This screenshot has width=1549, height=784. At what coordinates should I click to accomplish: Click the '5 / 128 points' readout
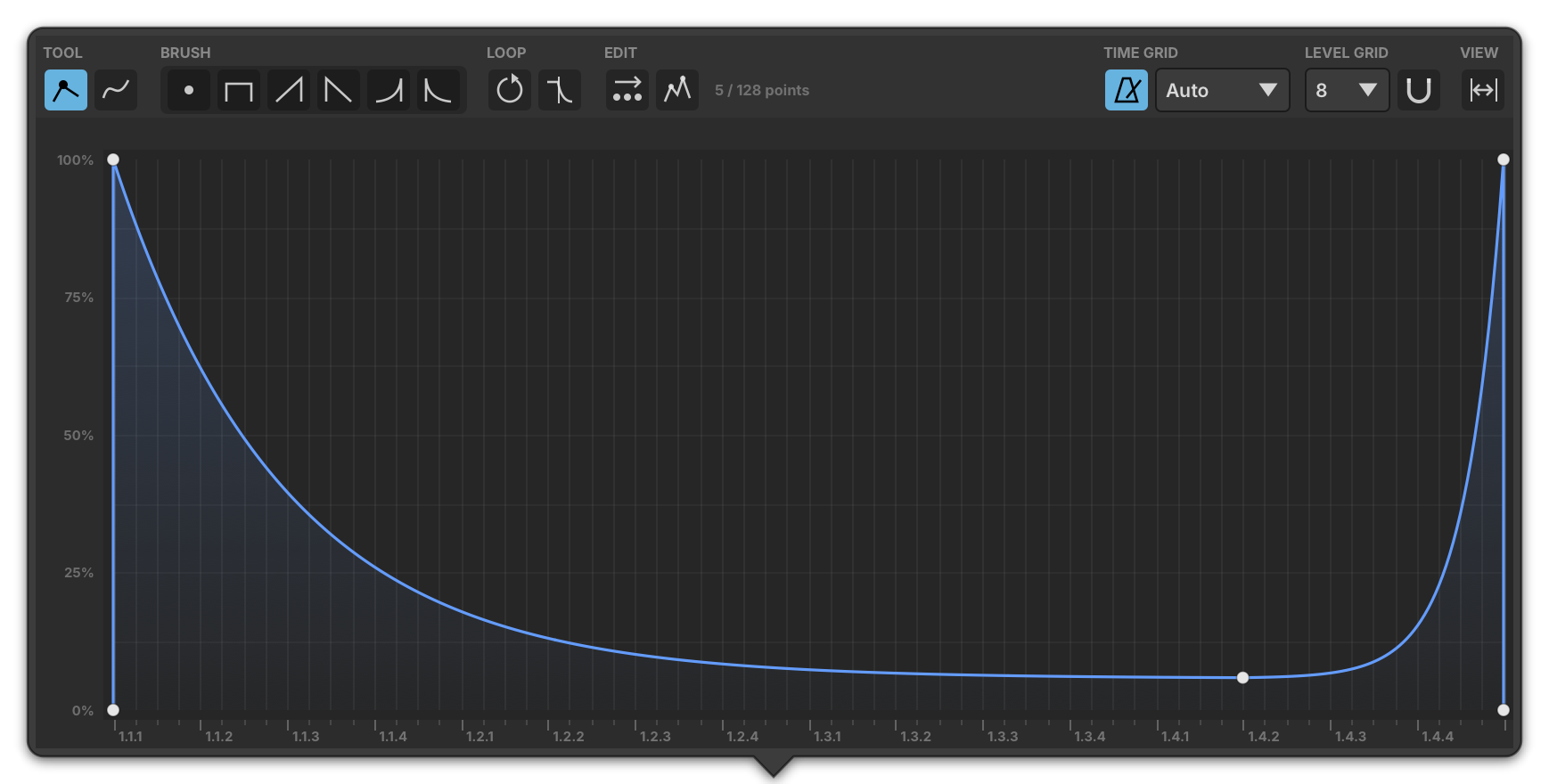[762, 90]
